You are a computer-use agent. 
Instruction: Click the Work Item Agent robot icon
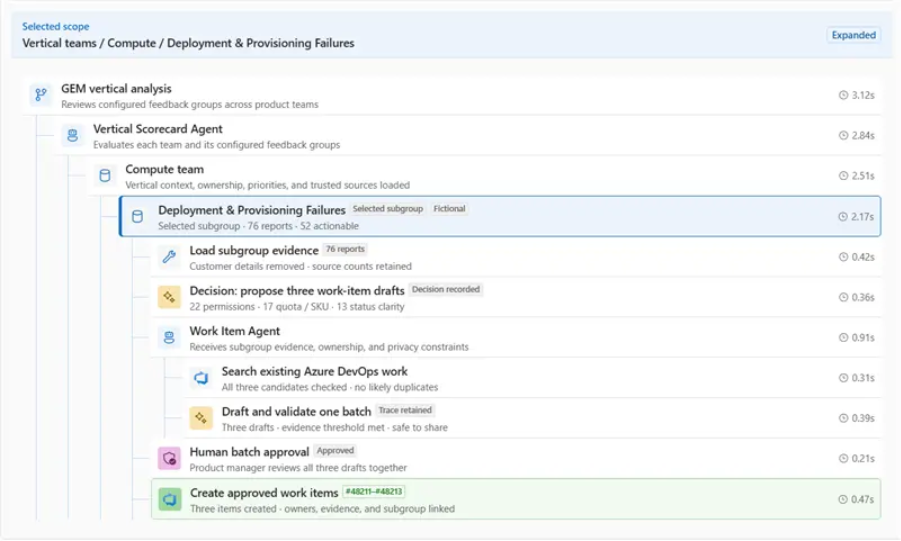click(x=169, y=337)
